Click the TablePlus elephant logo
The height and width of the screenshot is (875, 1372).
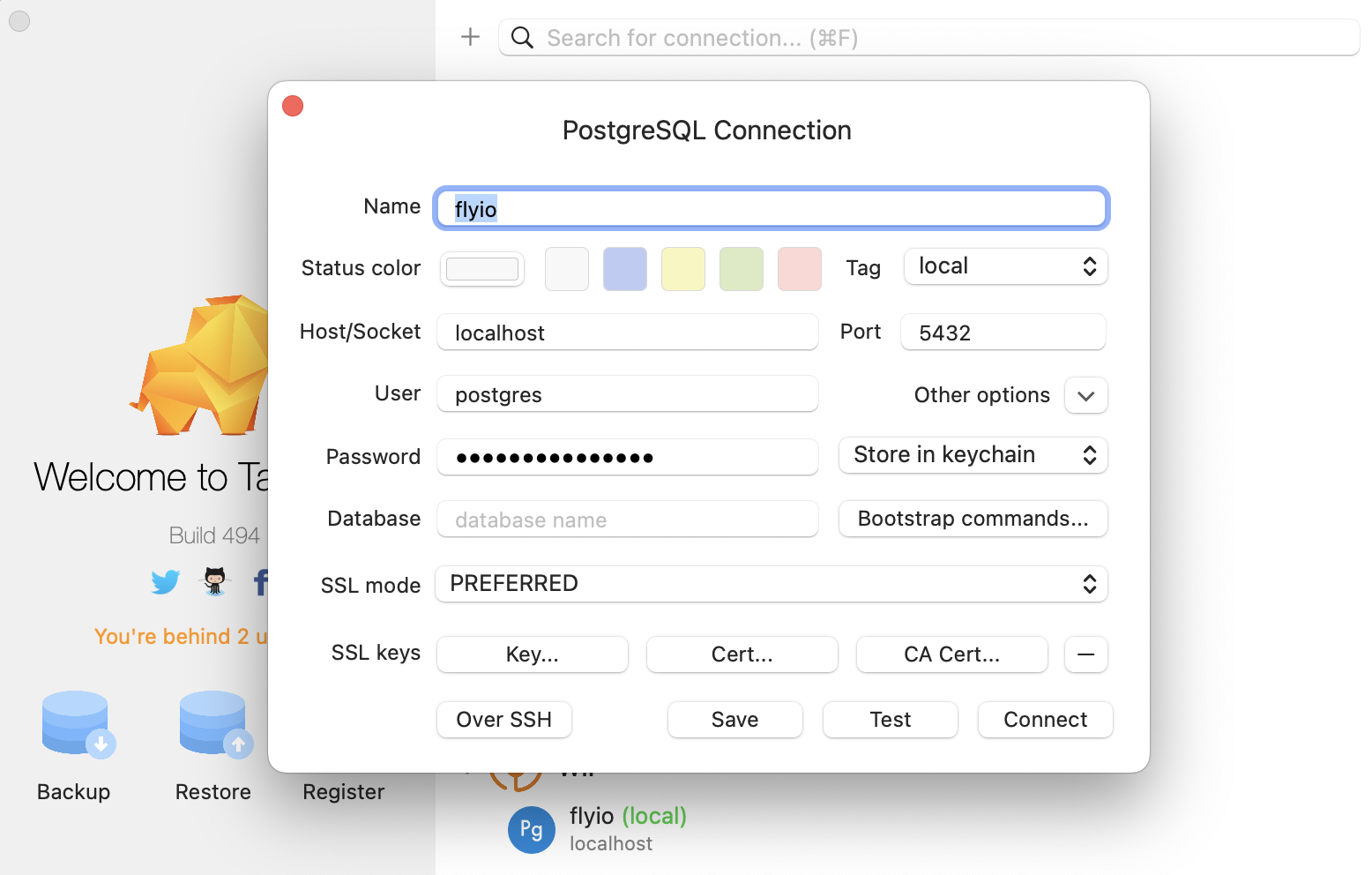[201, 365]
